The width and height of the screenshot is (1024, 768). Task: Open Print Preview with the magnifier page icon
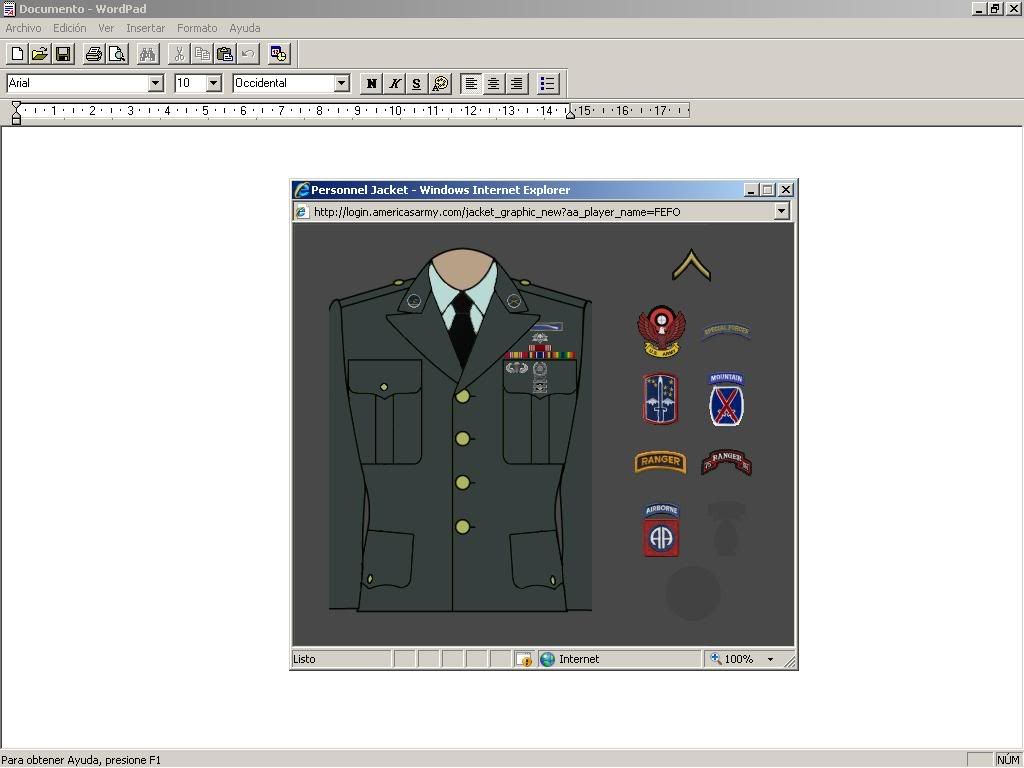coord(117,54)
